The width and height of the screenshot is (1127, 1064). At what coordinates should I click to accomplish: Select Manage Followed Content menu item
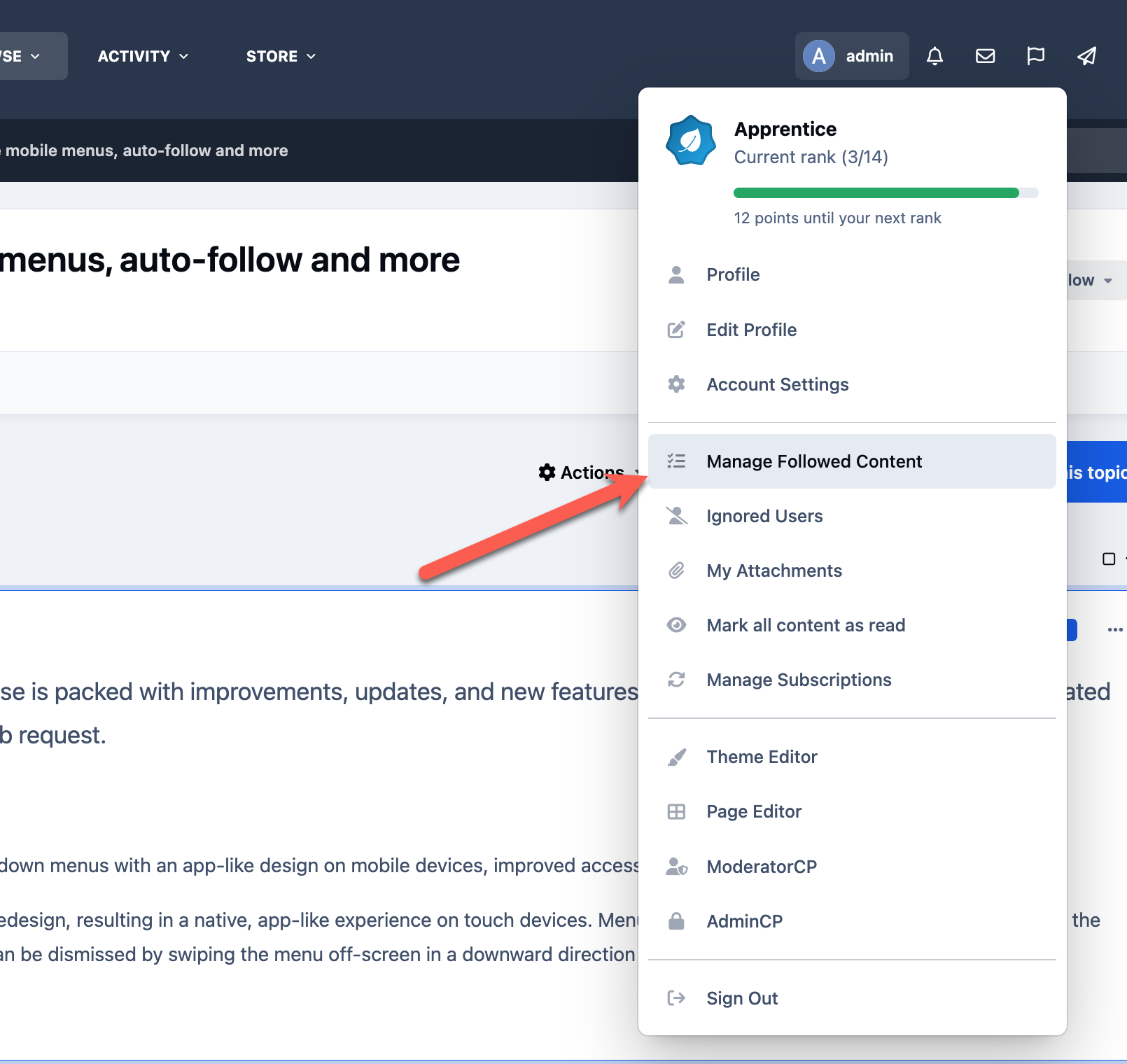[852, 461]
